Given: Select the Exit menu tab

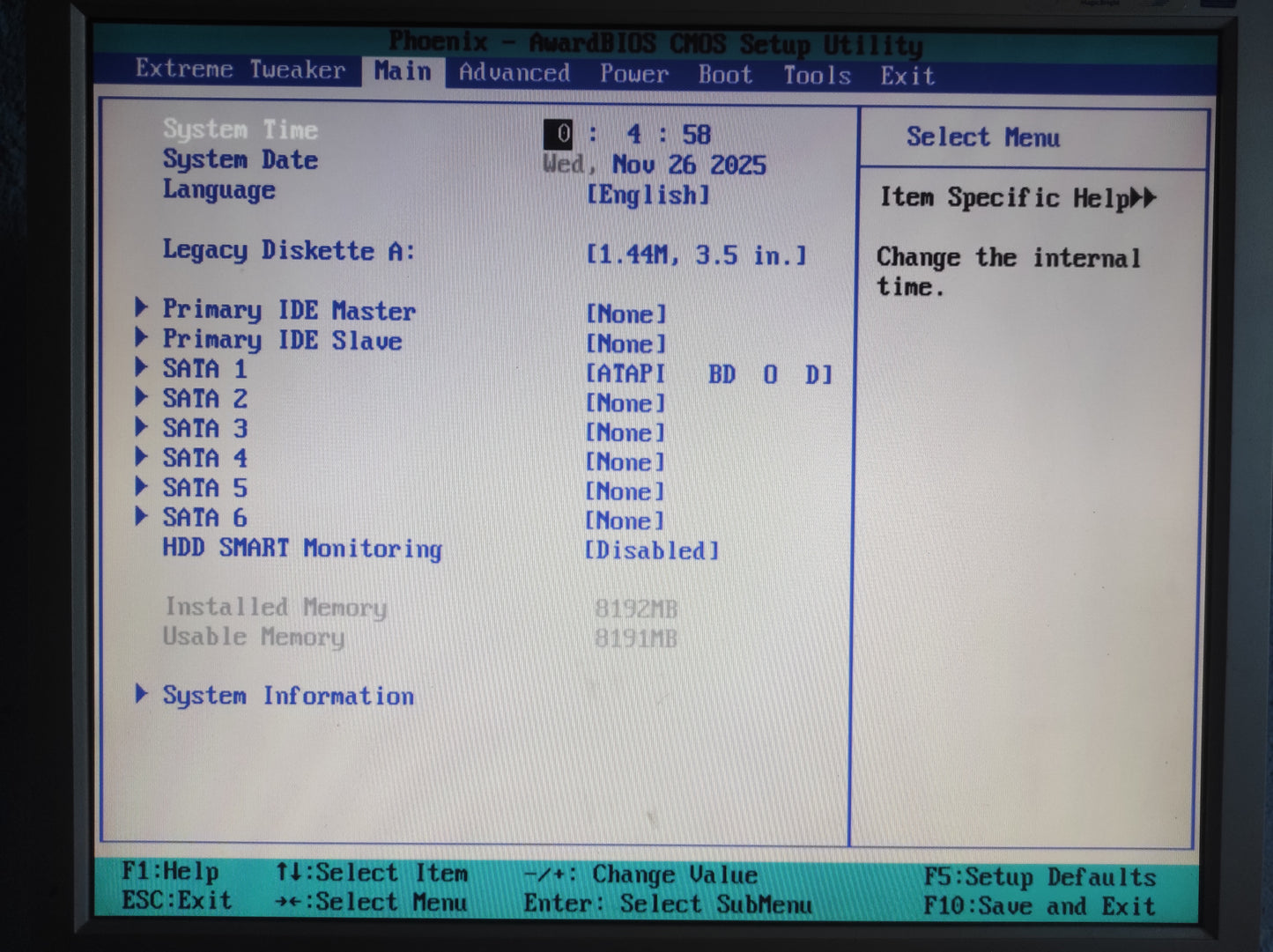Looking at the screenshot, I should pyautogui.click(x=907, y=77).
